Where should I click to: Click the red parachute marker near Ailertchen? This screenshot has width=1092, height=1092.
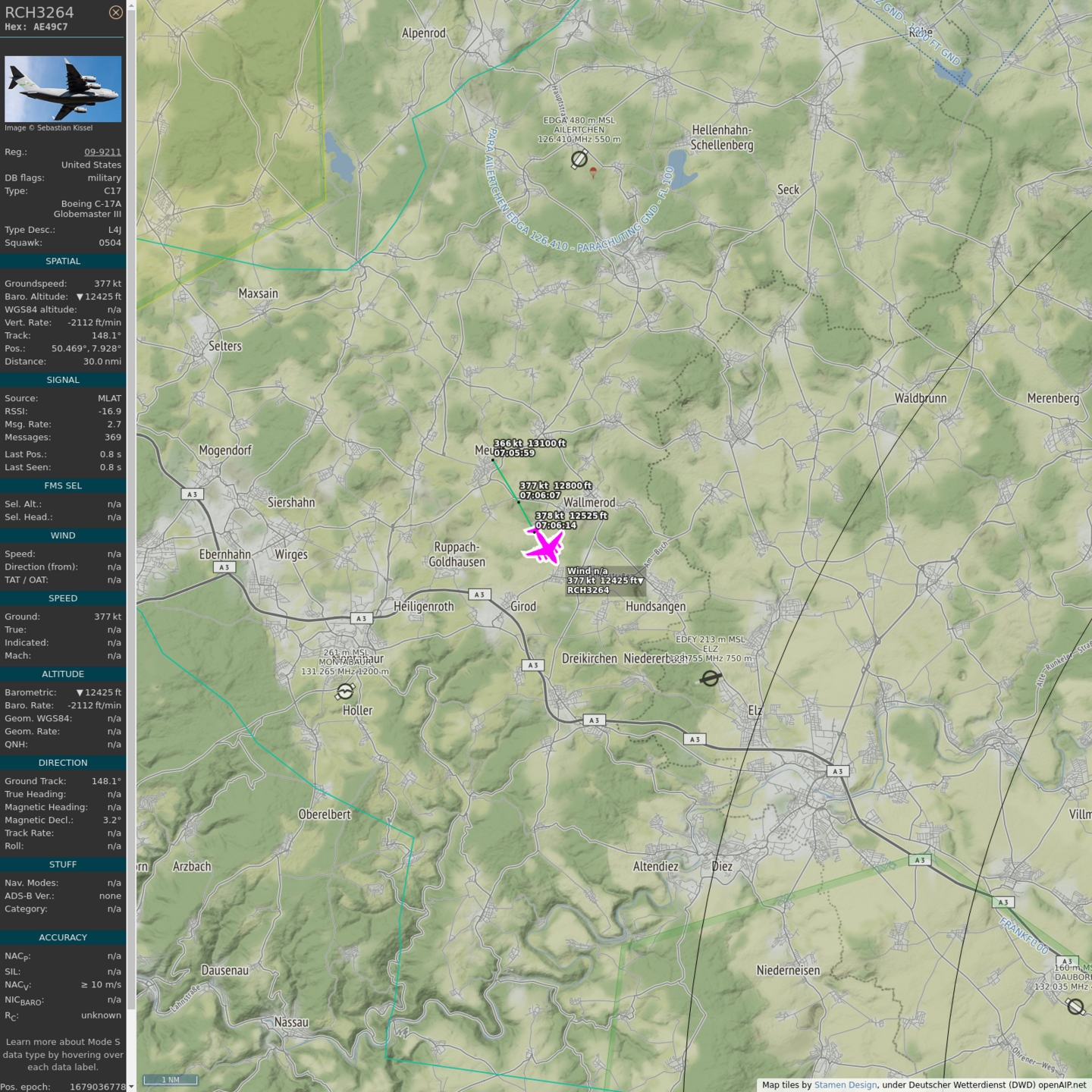coord(593,172)
